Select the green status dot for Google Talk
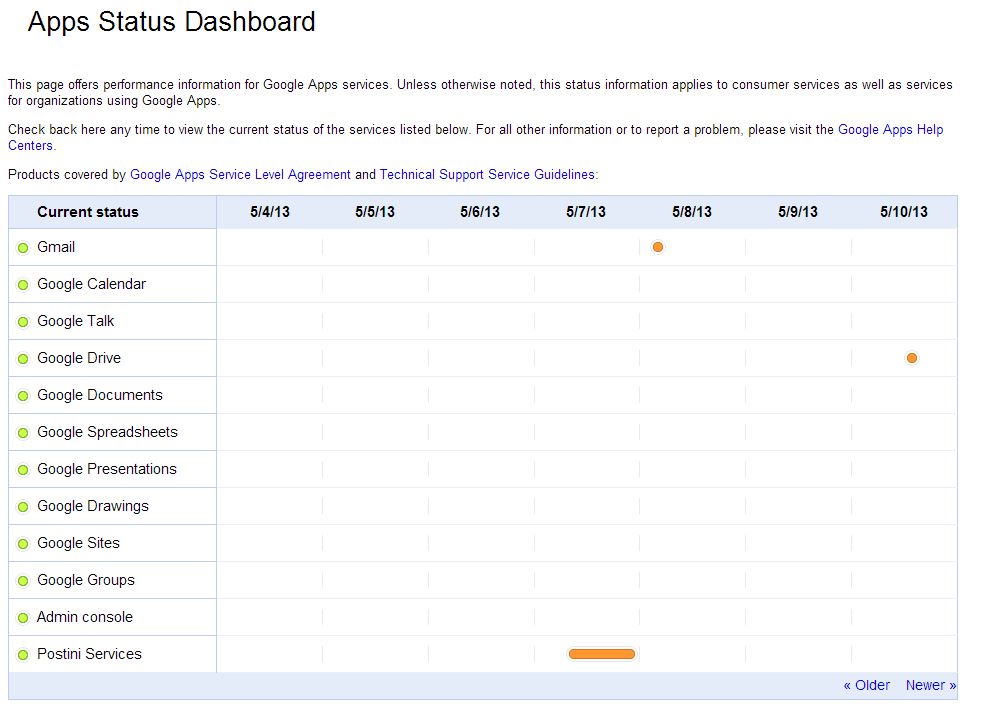 pyautogui.click(x=23, y=322)
